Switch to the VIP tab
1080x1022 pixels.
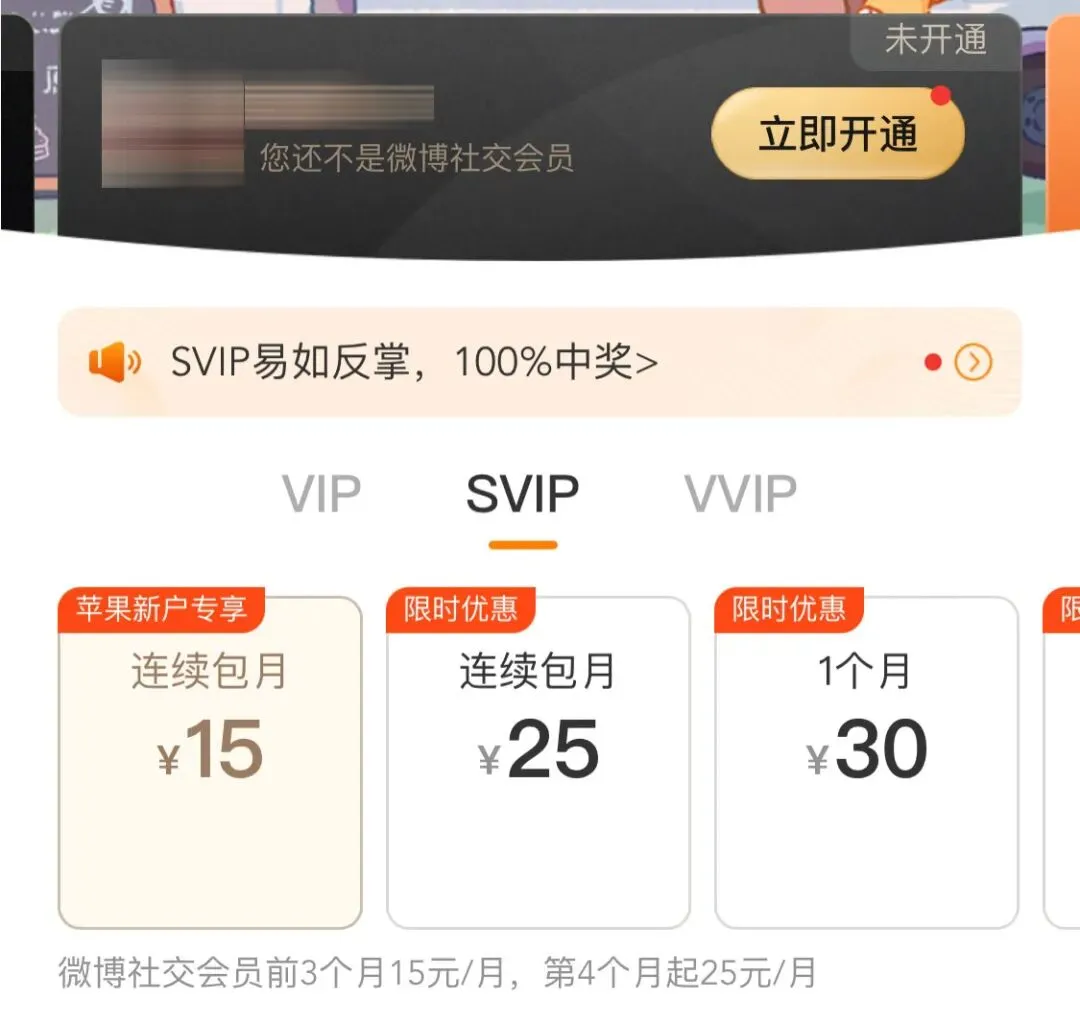322,494
